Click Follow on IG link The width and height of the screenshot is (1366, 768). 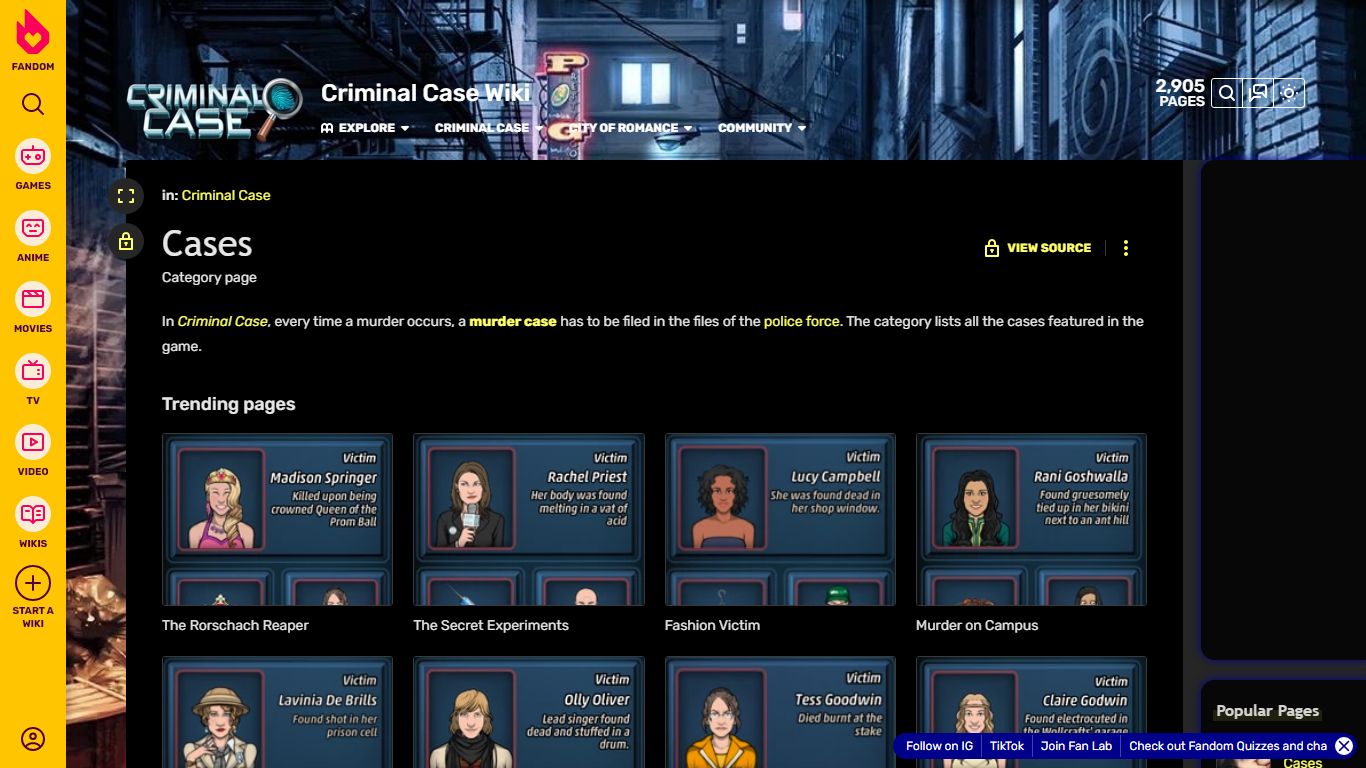pos(939,746)
